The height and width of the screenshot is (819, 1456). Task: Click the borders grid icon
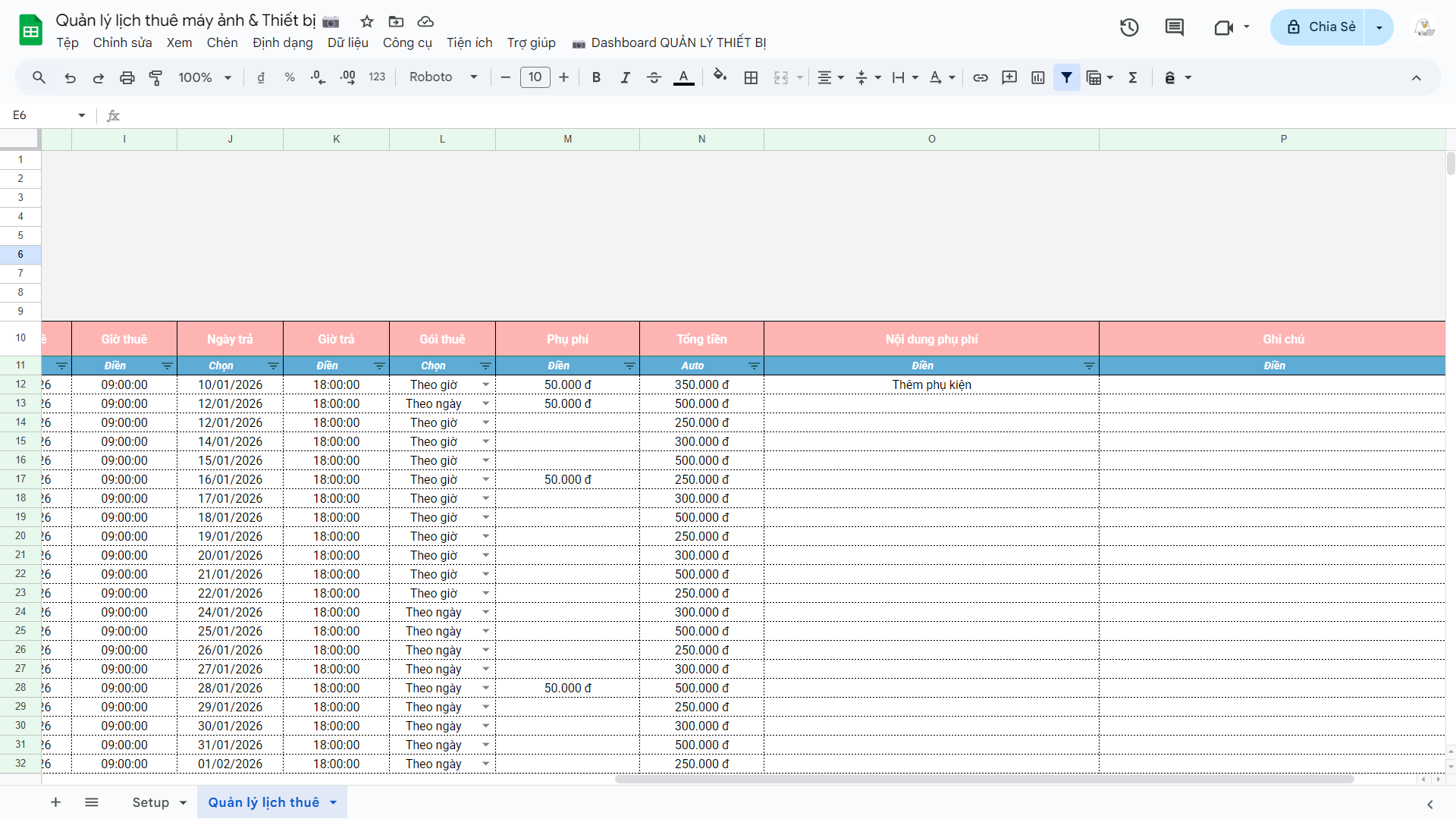click(x=751, y=77)
